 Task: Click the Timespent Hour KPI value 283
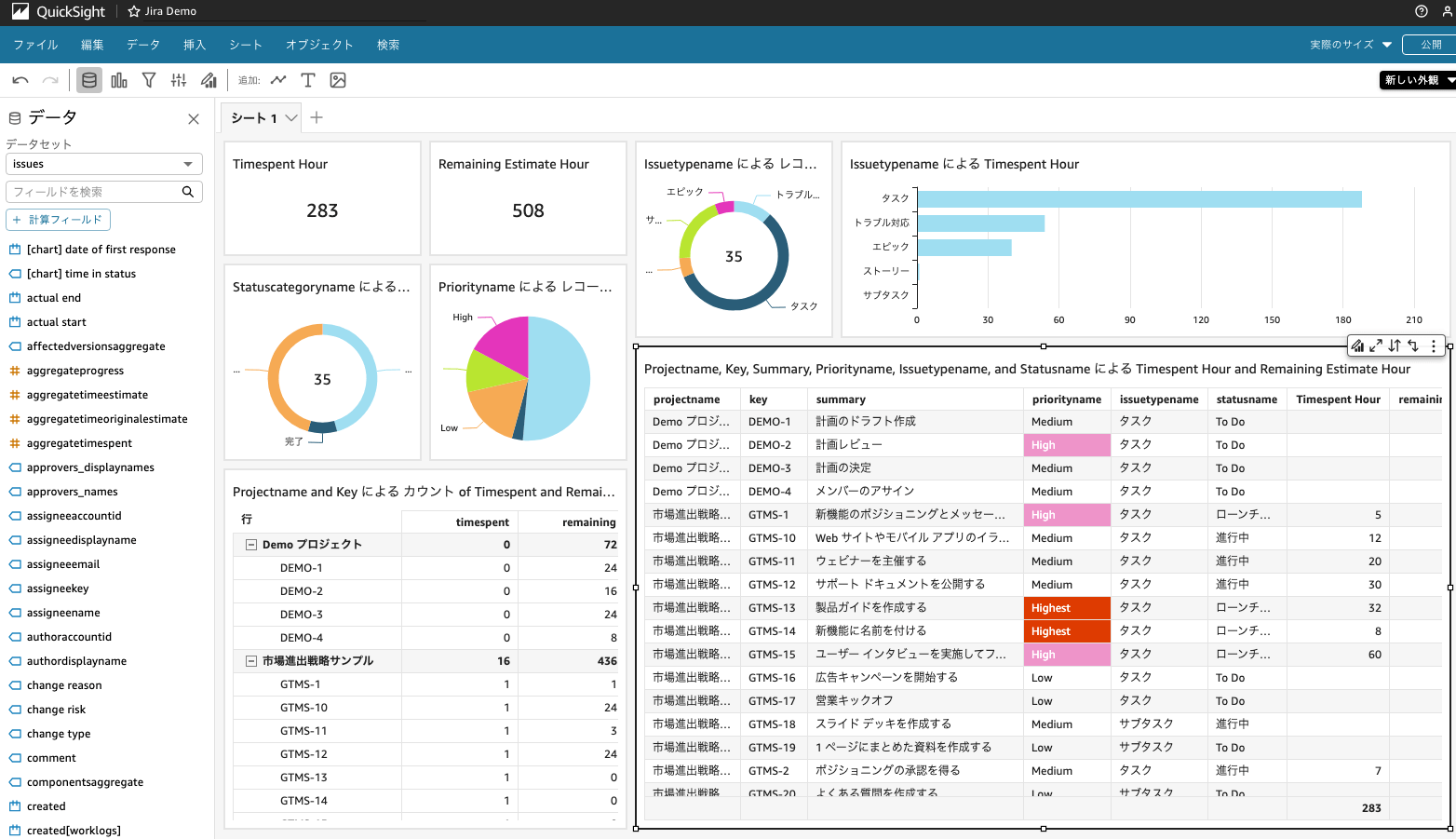pos(322,210)
